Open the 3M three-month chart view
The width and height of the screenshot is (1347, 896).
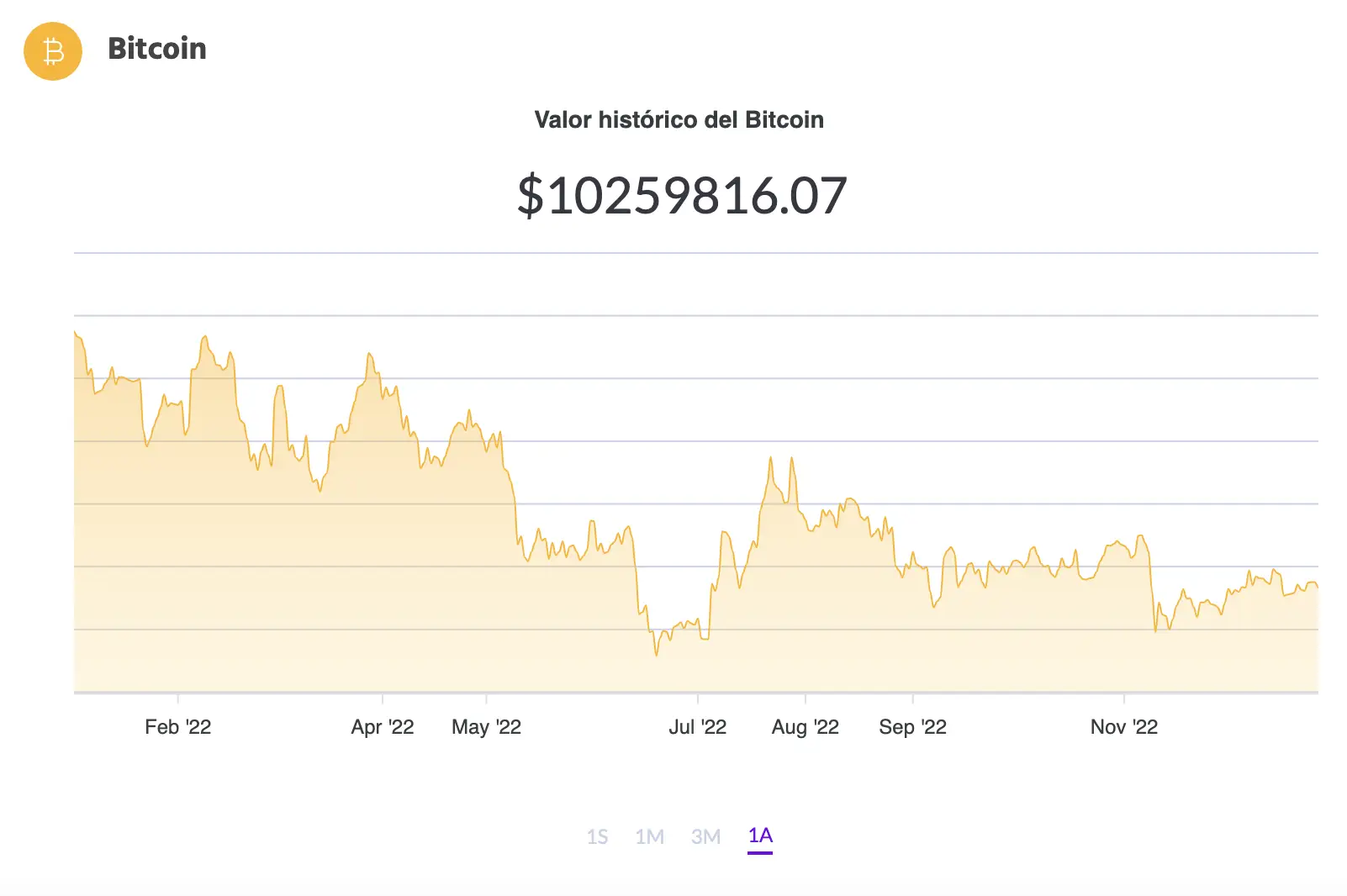click(x=706, y=836)
